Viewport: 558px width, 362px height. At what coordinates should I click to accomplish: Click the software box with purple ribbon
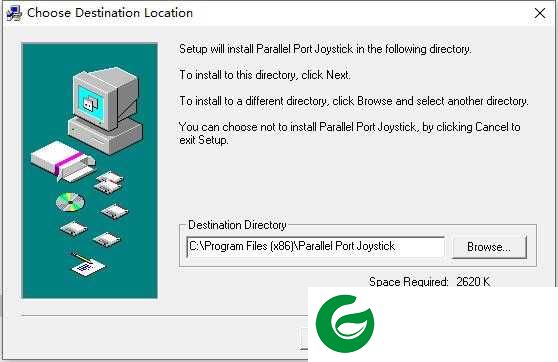coord(63,160)
